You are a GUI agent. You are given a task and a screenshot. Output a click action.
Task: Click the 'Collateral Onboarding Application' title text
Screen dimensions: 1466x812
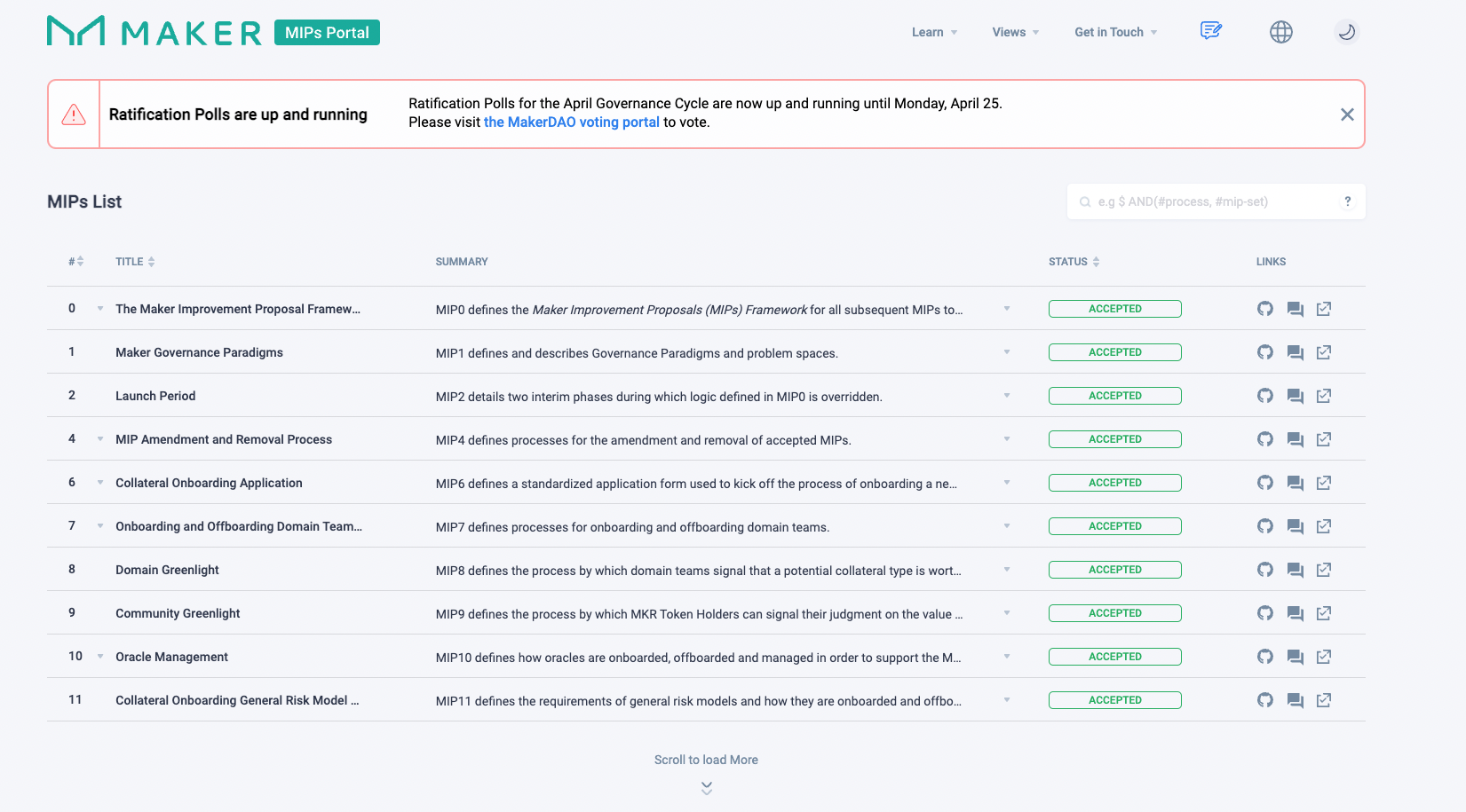pos(209,483)
